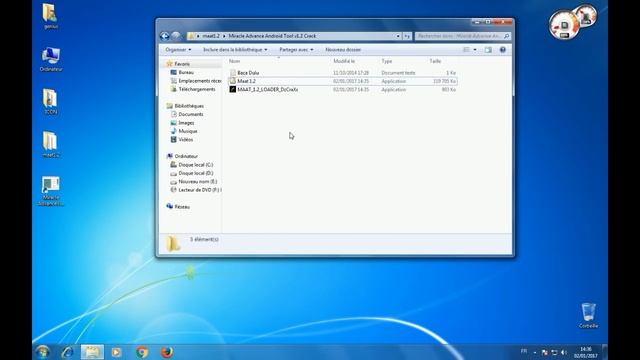This screenshot has width=640, height=360.
Task: Click the network tray icon
Action: click(554, 352)
